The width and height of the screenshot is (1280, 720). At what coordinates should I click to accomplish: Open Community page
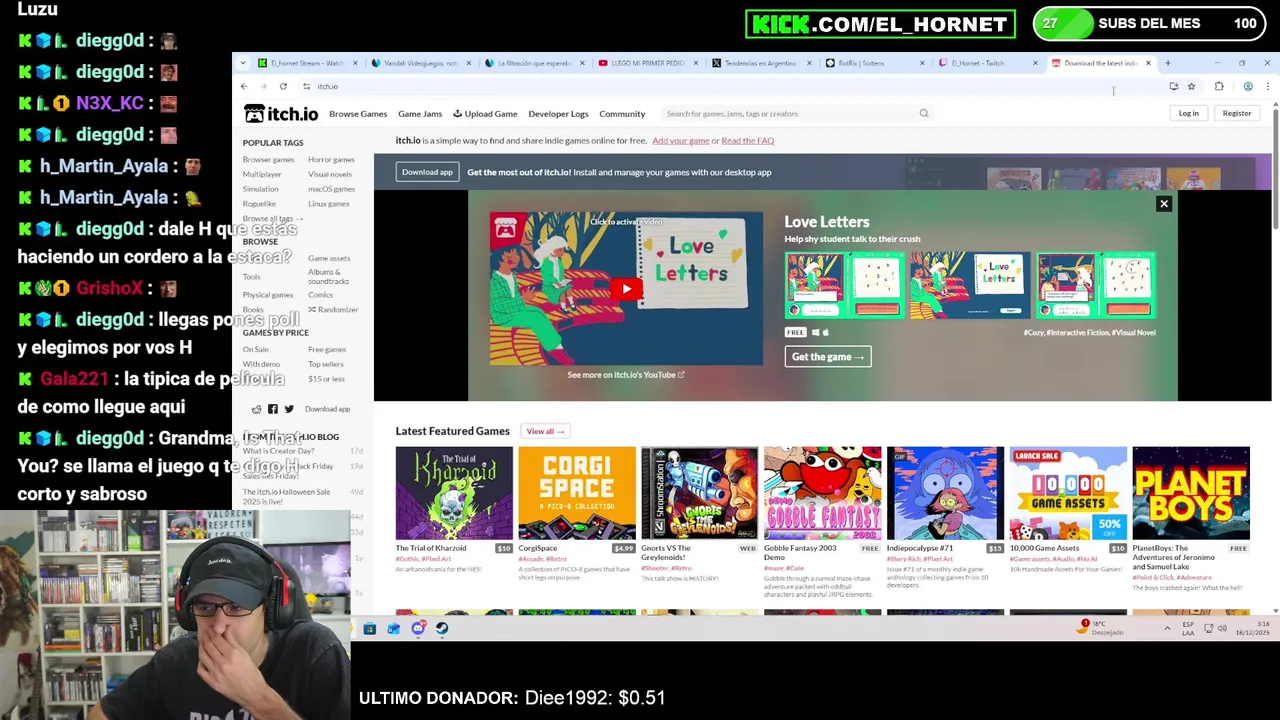tap(622, 114)
